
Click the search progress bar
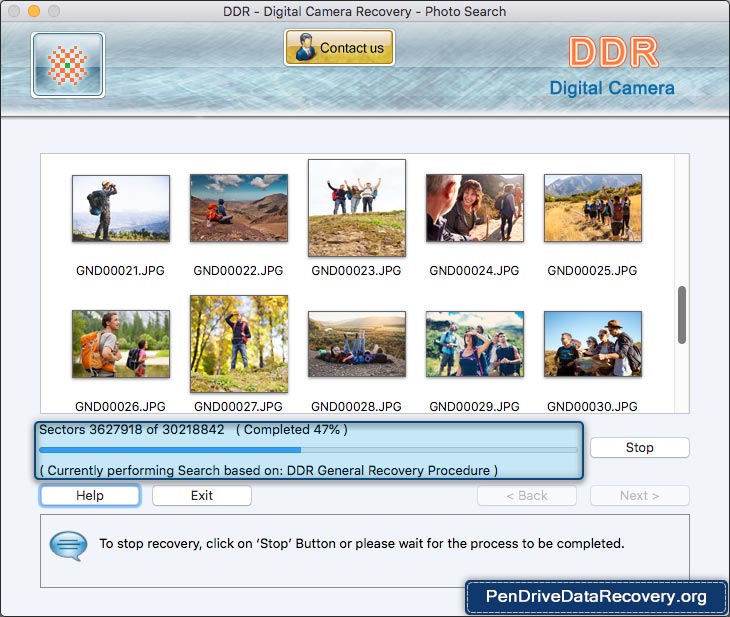[x=308, y=450]
